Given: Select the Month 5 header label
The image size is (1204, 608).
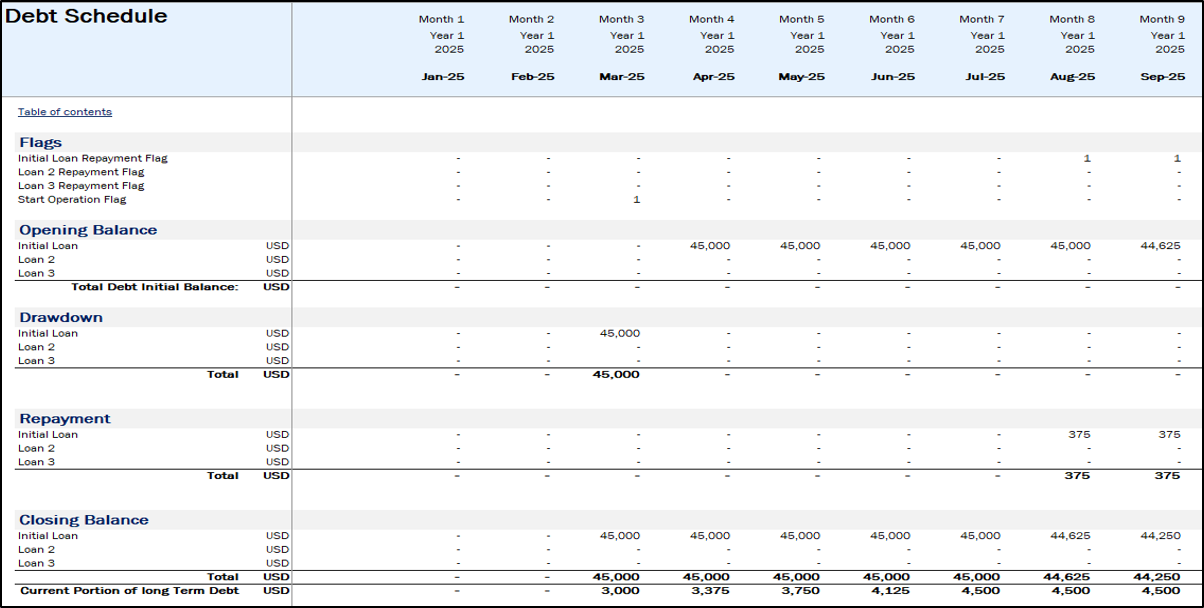Looking at the screenshot, I should pos(801,19).
